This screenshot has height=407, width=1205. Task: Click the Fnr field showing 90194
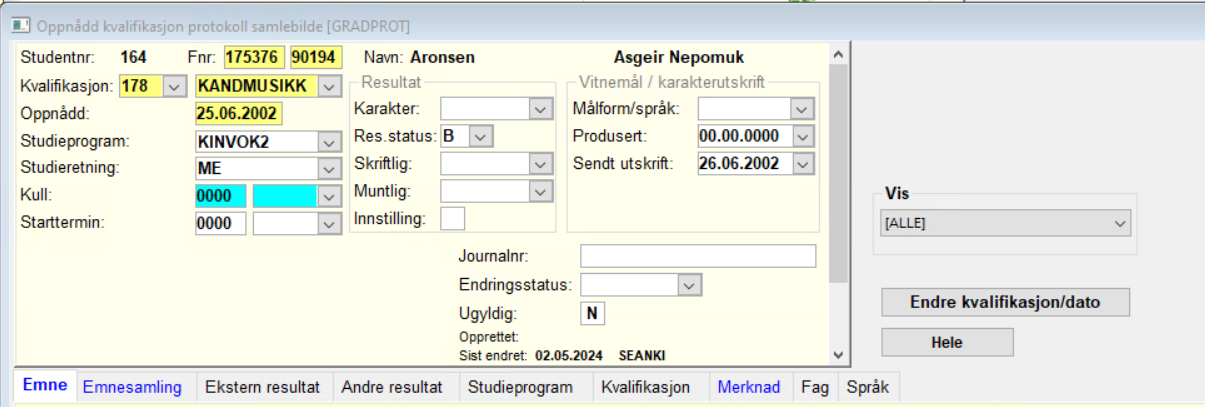(x=315, y=58)
